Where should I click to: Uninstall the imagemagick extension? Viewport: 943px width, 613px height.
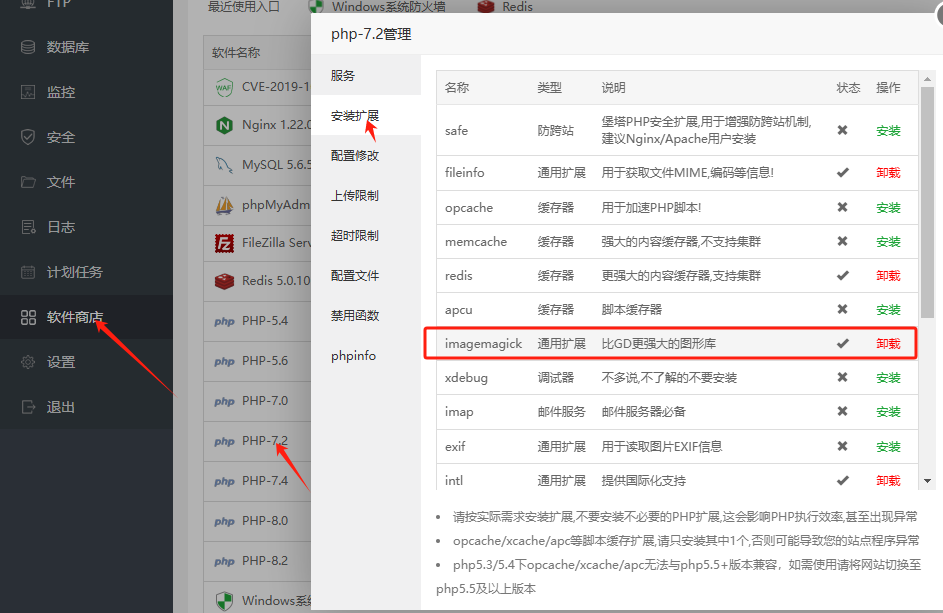coord(888,343)
